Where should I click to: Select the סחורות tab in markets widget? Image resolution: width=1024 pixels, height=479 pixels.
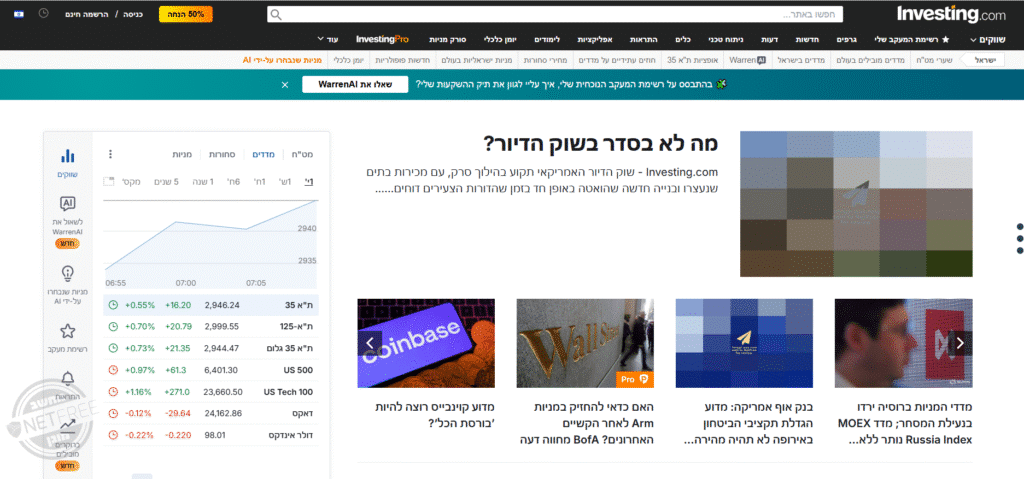pos(222,155)
